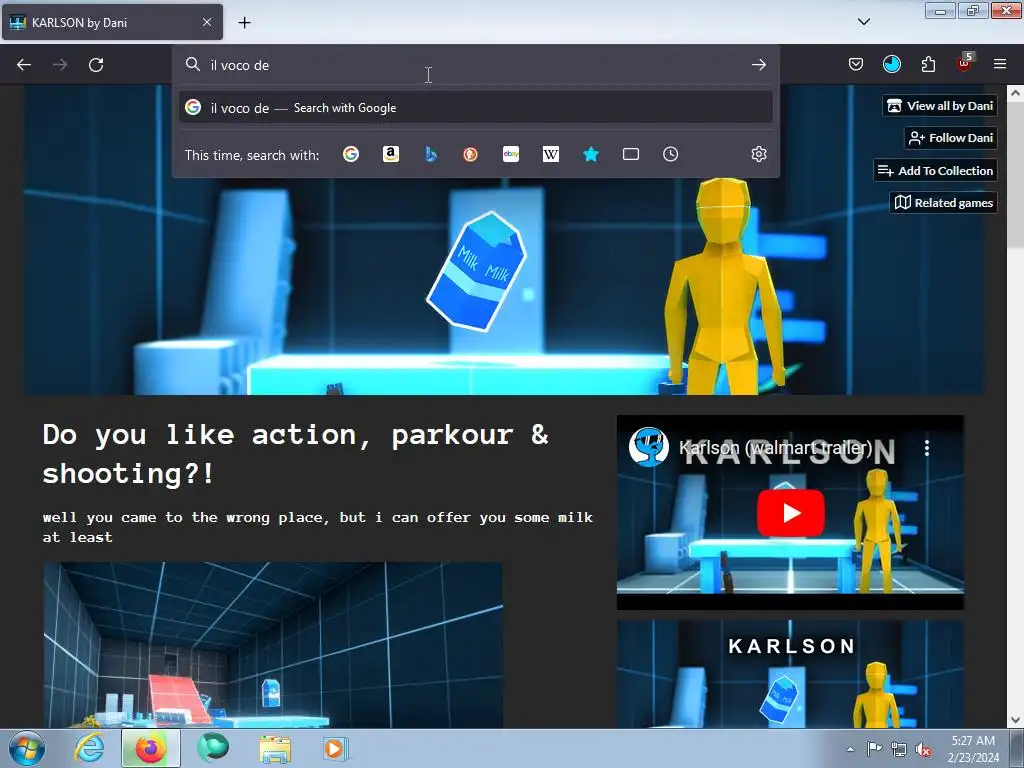1024x768 pixels.
Task: Open search settings gear
Action: [x=758, y=154]
